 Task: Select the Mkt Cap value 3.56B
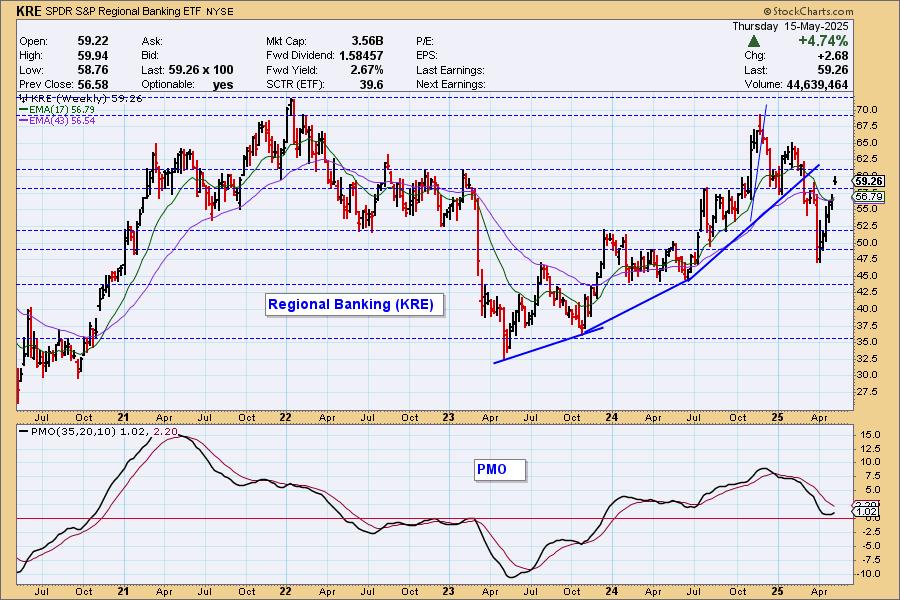coord(367,41)
